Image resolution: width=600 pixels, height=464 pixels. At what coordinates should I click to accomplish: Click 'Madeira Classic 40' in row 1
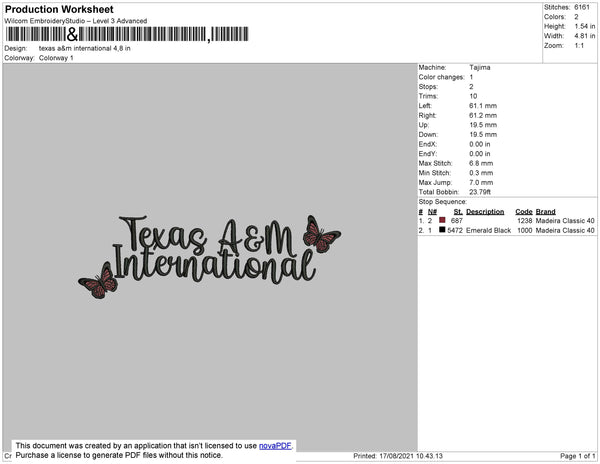click(565, 221)
